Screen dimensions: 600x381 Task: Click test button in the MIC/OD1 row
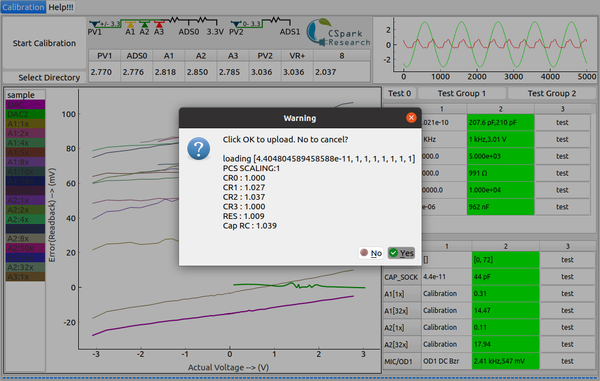pyautogui.click(x=567, y=361)
